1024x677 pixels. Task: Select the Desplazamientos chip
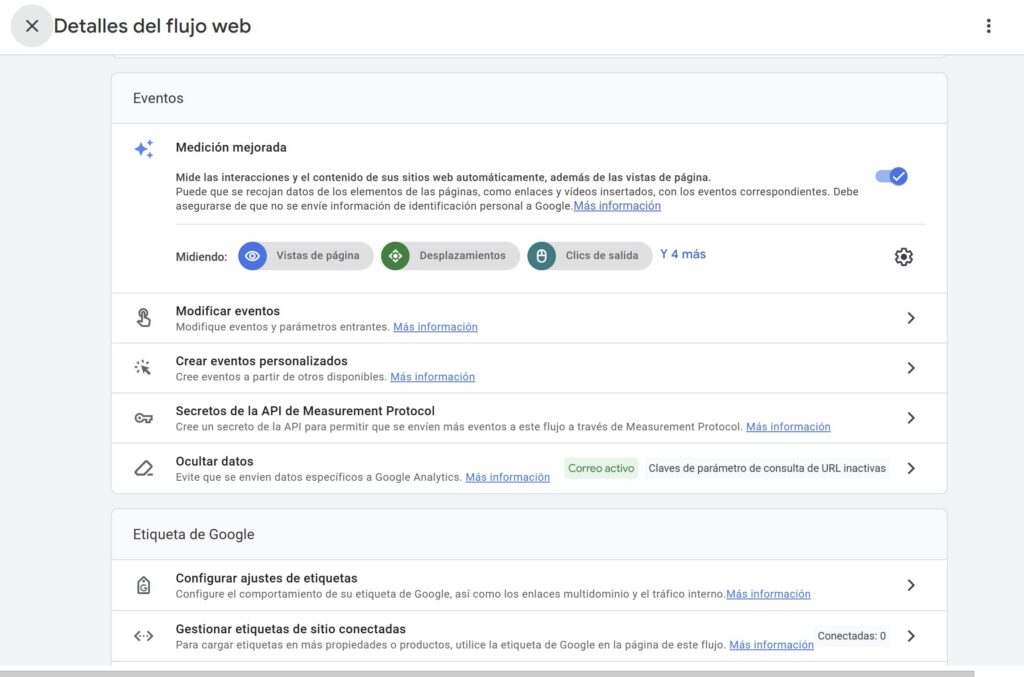pos(451,256)
